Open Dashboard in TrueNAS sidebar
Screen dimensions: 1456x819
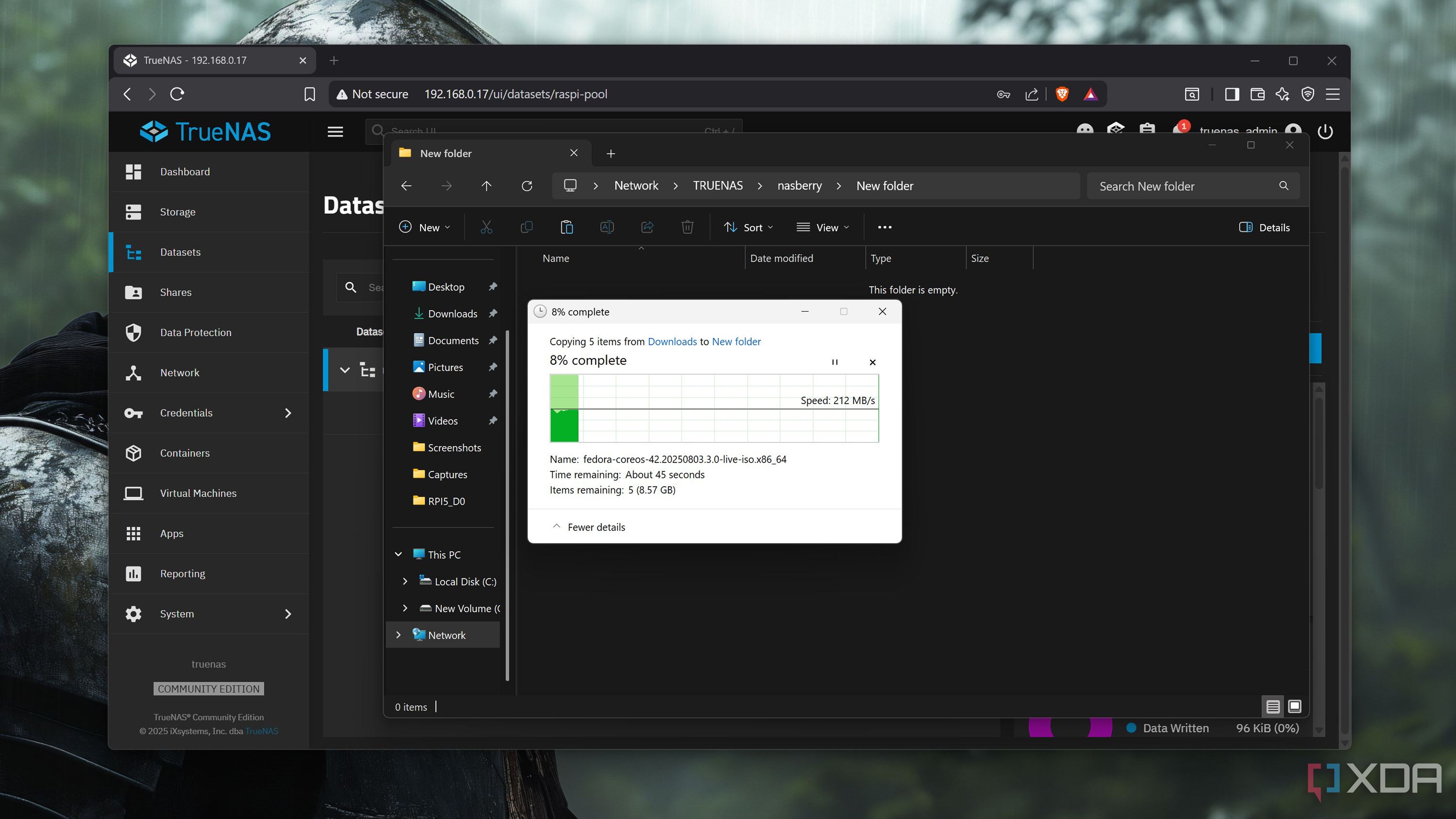coord(209,172)
